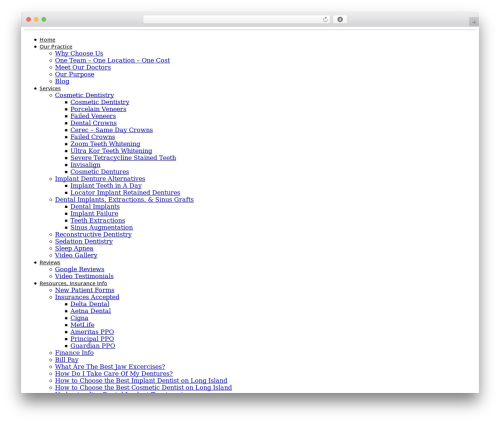Select the Aetna Dental link
Image resolution: width=500 pixels, height=423 pixels.
click(x=91, y=311)
